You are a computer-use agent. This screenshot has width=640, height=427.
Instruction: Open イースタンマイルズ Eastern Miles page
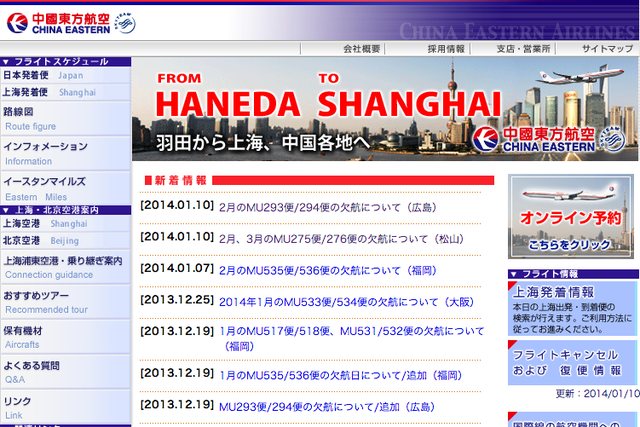point(65,189)
